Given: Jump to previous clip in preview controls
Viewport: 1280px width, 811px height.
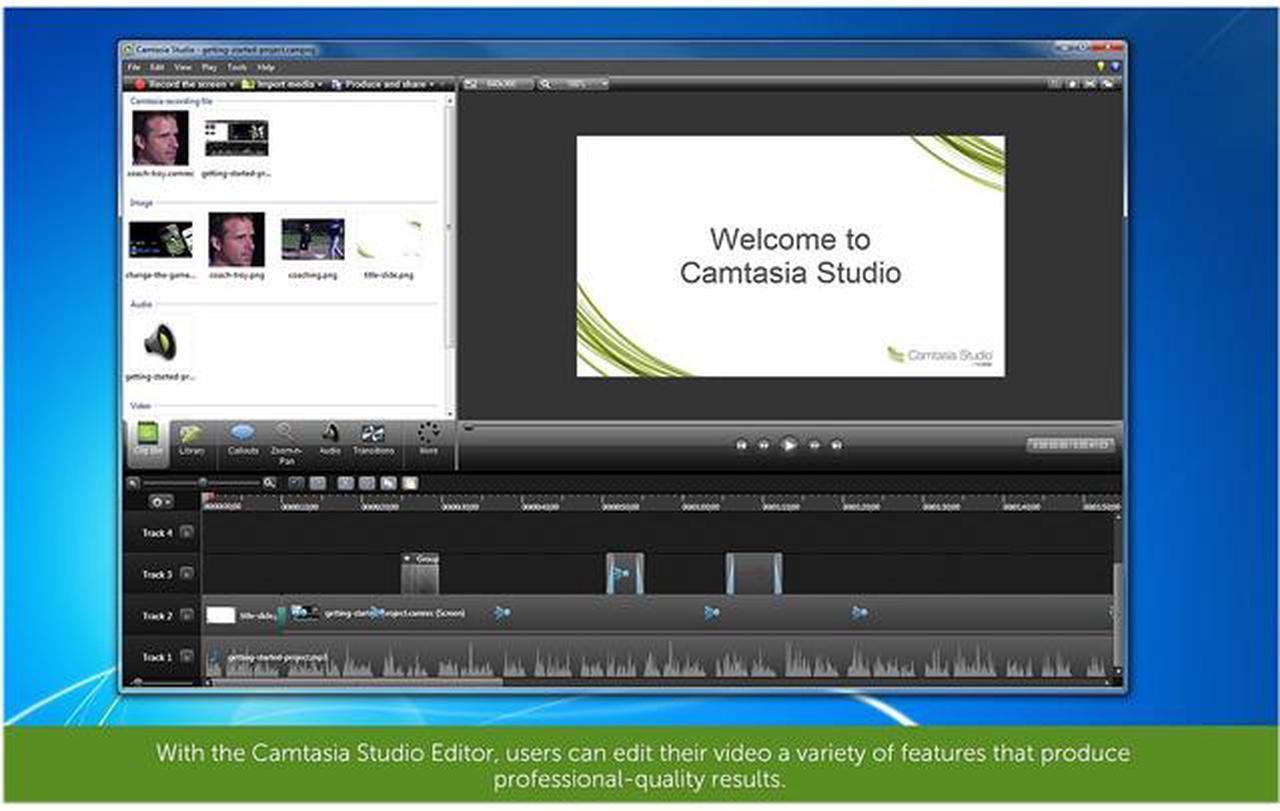Looking at the screenshot, I should [x=741, y=446].
